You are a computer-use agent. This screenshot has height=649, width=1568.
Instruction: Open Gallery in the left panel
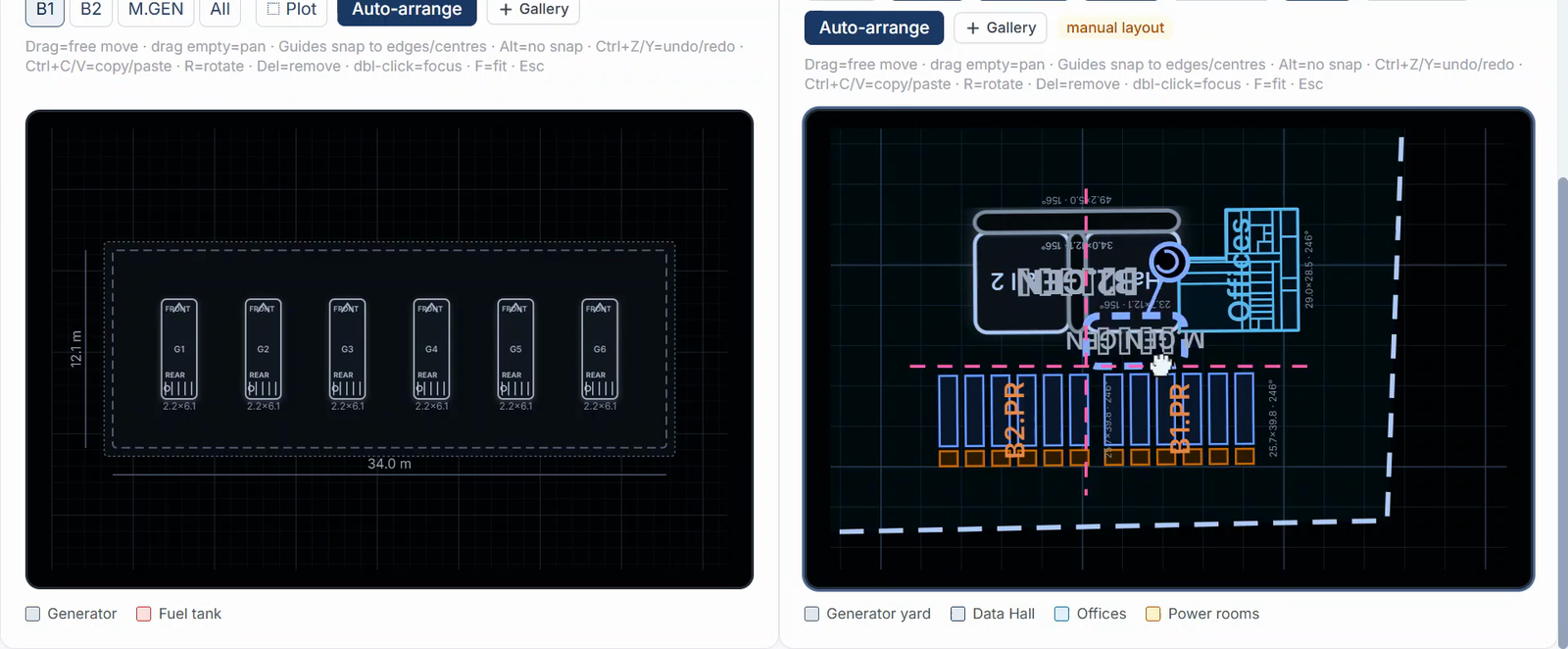(534, 10)
